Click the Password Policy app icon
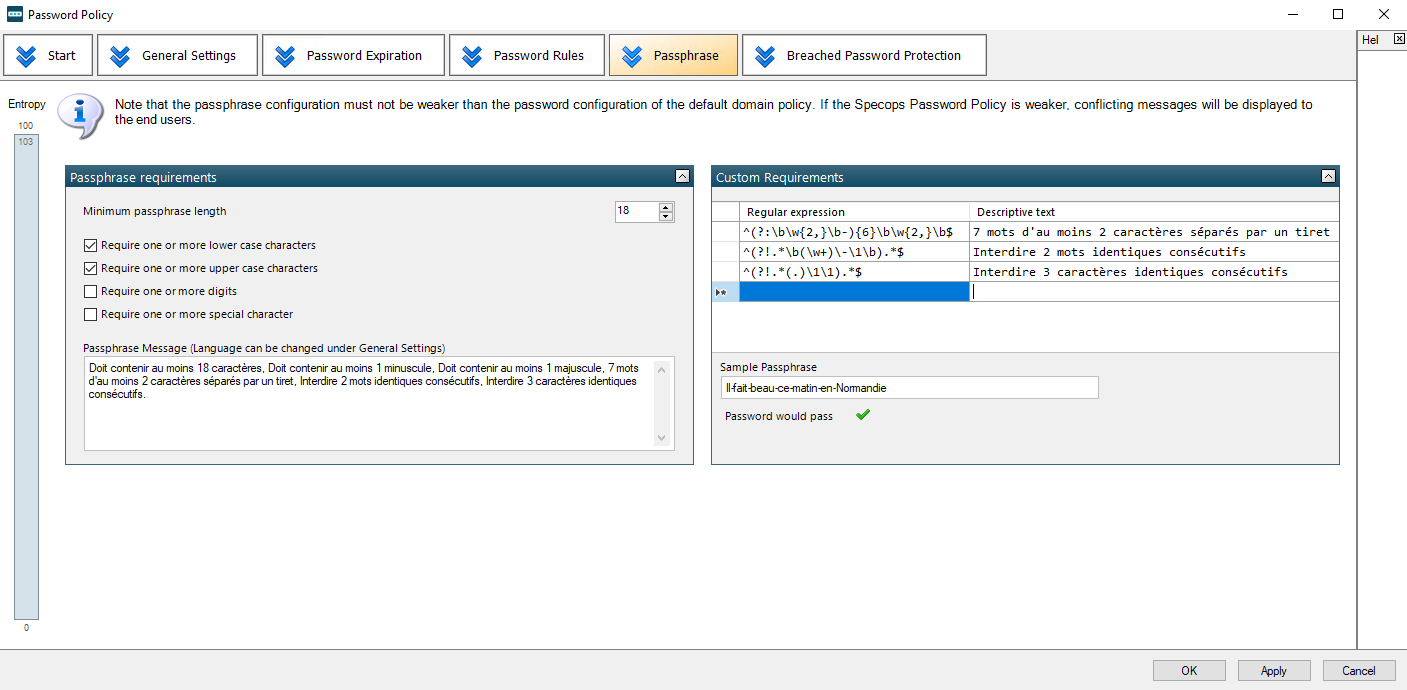Screen dimensions: 1407x690 coord(15,14)
